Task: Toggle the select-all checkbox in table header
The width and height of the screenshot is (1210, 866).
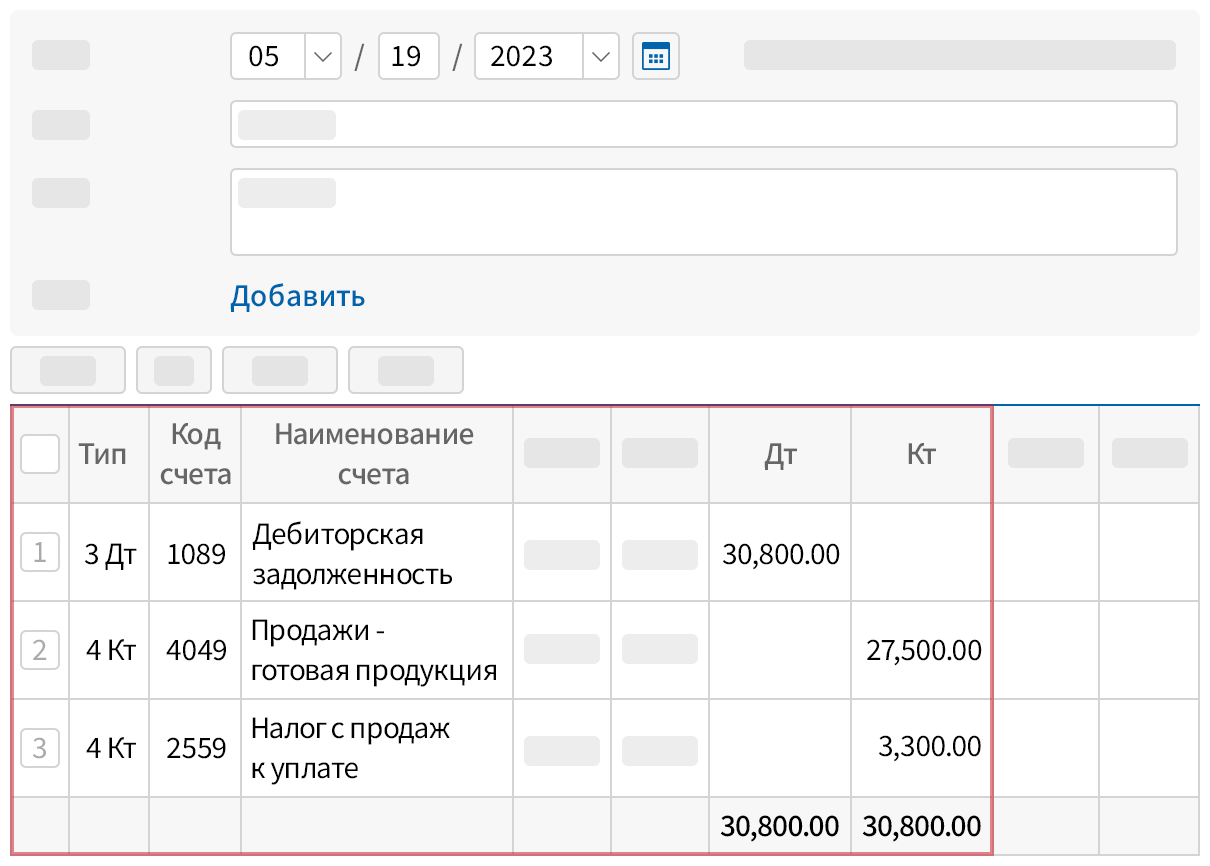Action: coord(40,454)
